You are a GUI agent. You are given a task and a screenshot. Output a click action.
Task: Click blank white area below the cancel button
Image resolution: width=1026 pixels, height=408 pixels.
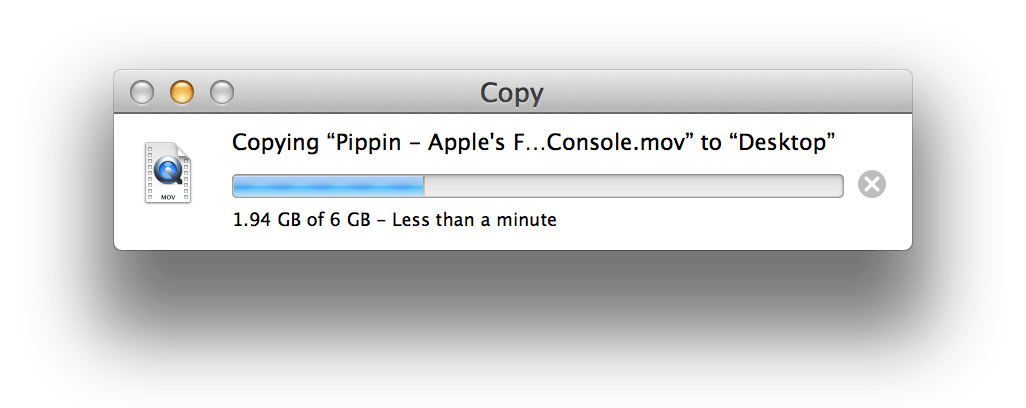(872, 226)
